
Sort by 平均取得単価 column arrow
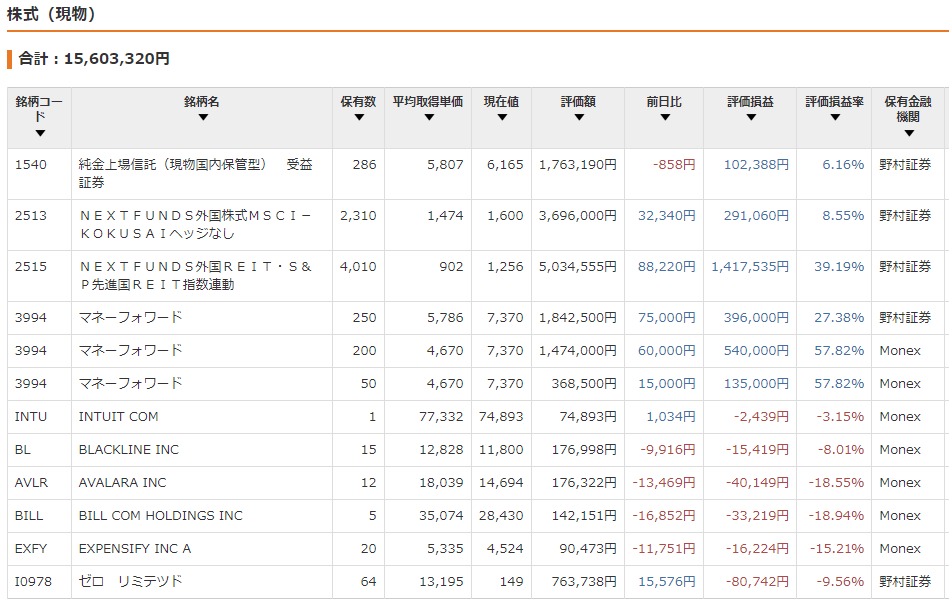coord(429,117)
